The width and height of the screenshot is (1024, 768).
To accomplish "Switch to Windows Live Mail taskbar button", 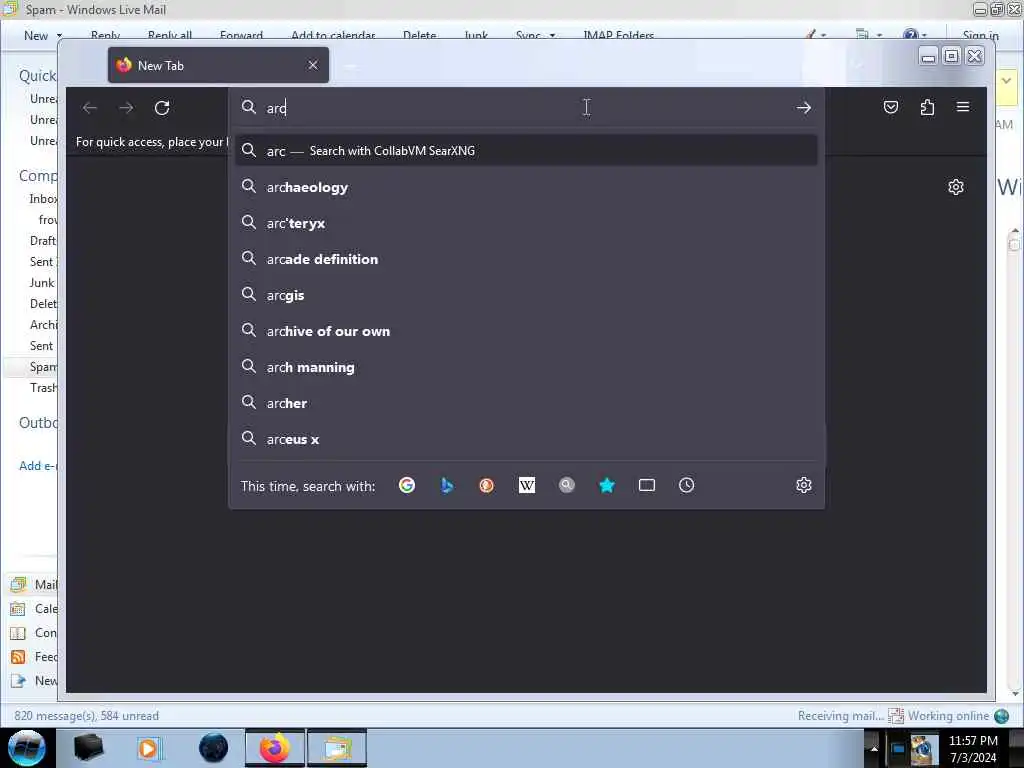I will pos(337,748).
